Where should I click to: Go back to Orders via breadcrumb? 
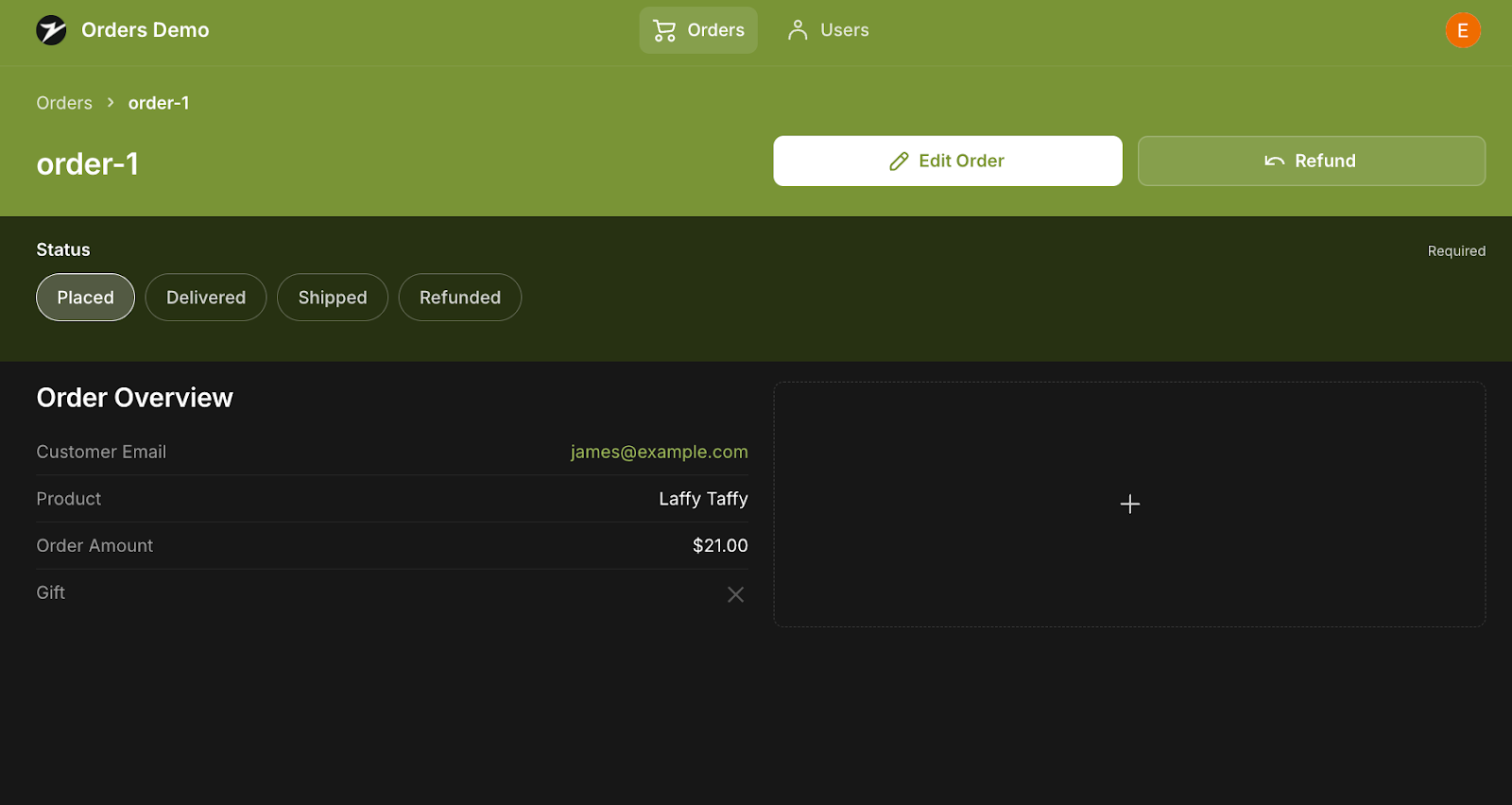point(64,103)
